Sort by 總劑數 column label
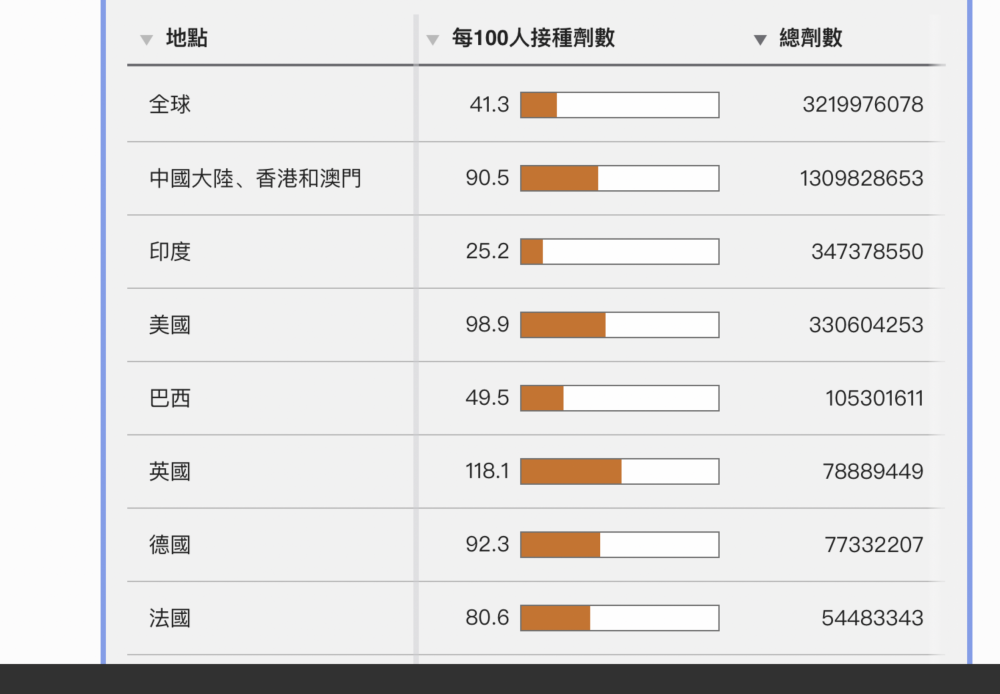1000x694 pixels. (811, 39)
